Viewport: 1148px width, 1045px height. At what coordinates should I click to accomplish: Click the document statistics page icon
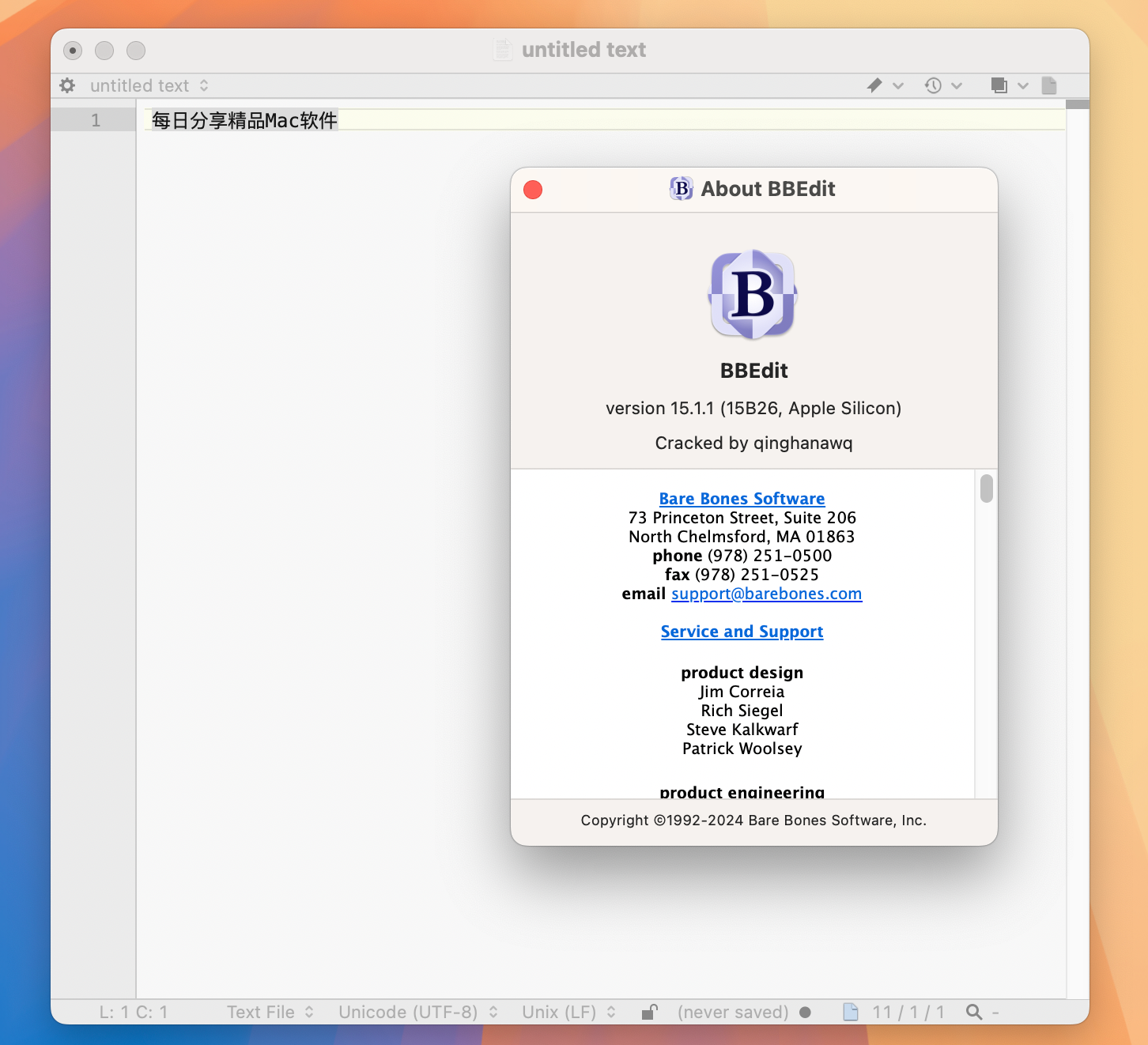coord(851,1012)
